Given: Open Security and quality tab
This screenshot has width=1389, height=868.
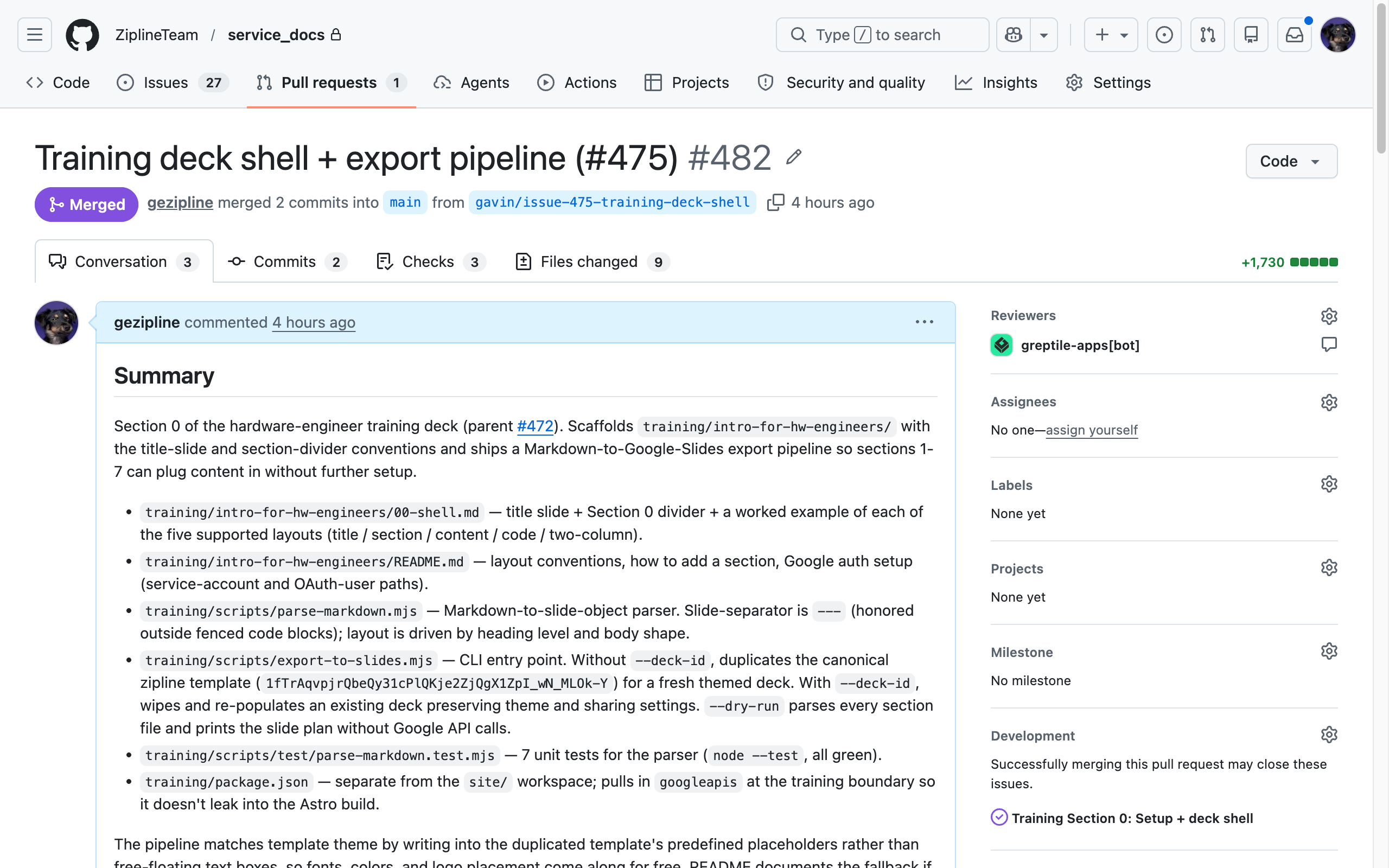Looking at the screenshot, I should [842, 82].
